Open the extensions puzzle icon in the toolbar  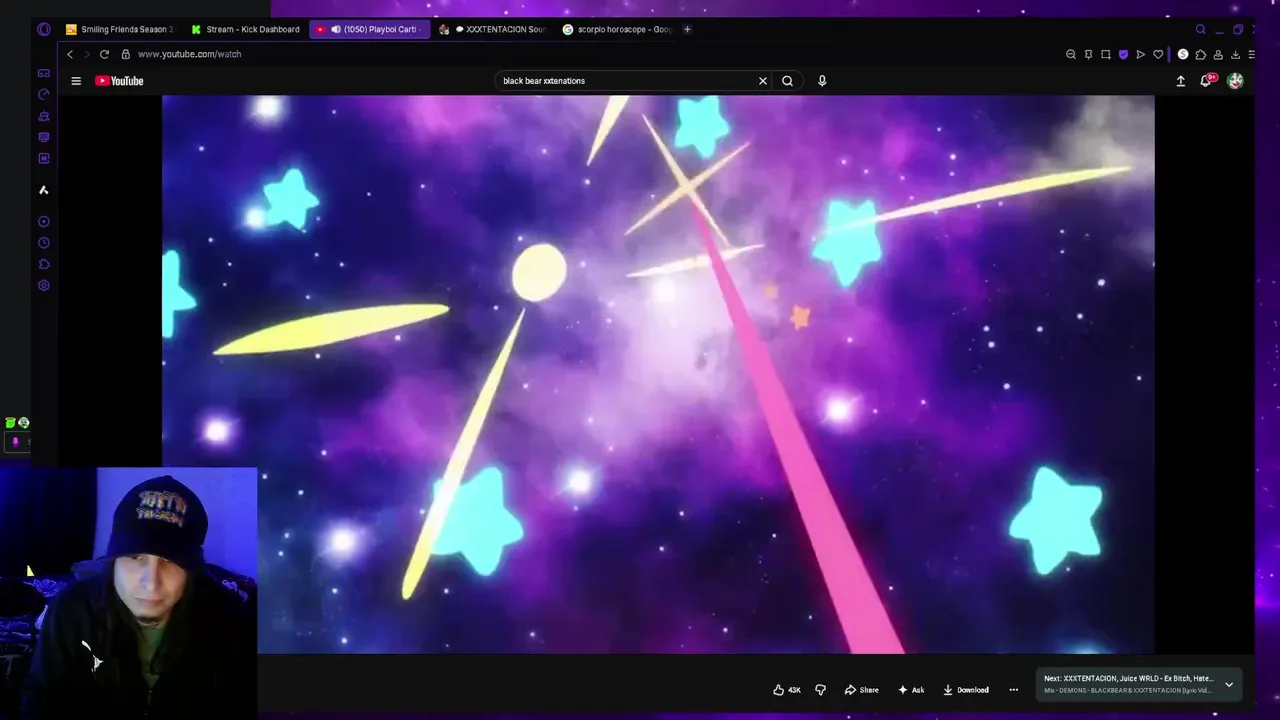coord(1201,54)
